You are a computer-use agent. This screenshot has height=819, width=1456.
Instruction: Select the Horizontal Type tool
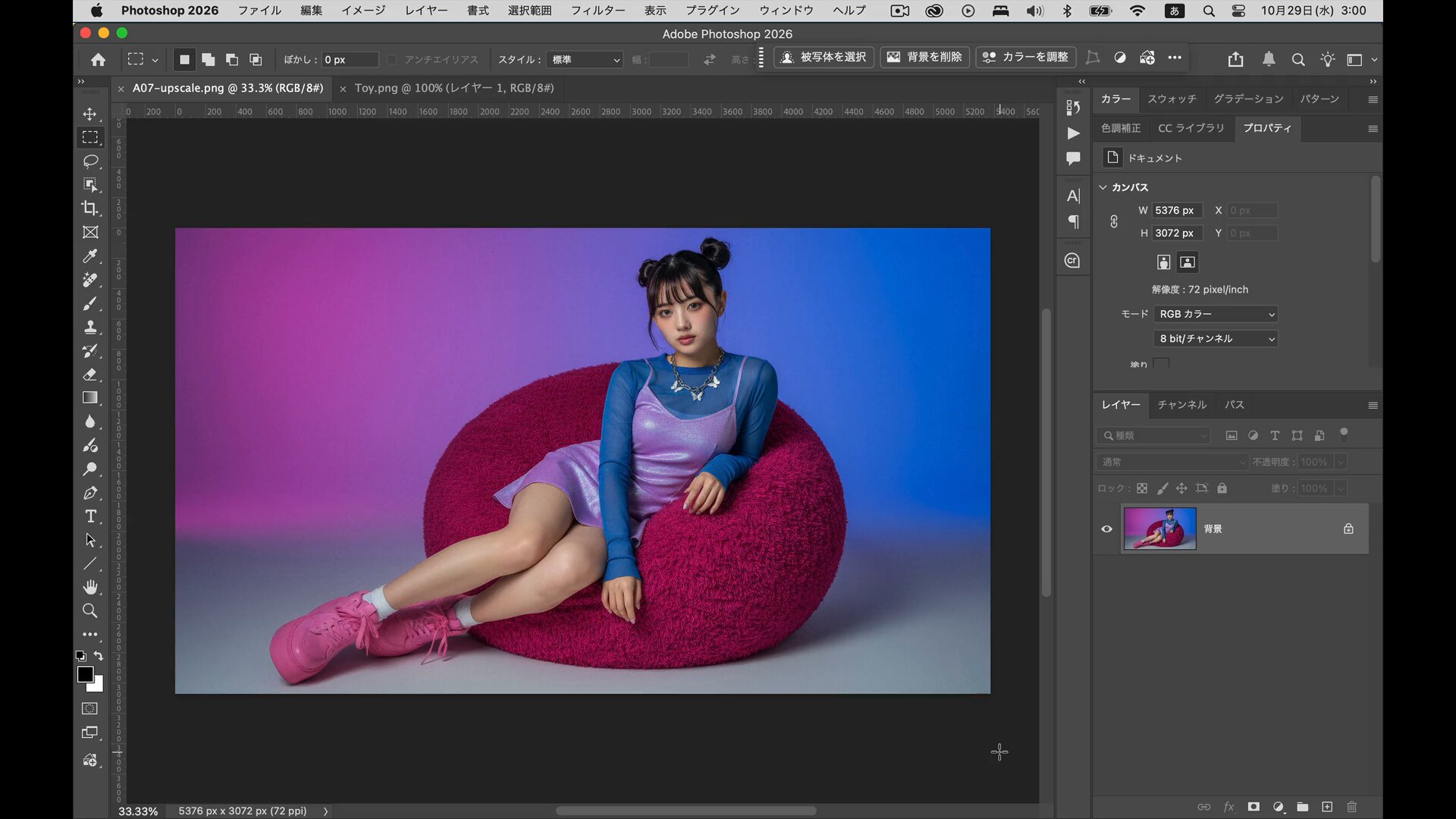pos(90,516)
